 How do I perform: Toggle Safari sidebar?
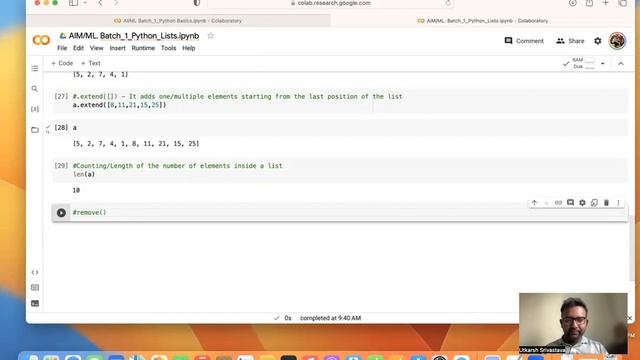[73, 3]
